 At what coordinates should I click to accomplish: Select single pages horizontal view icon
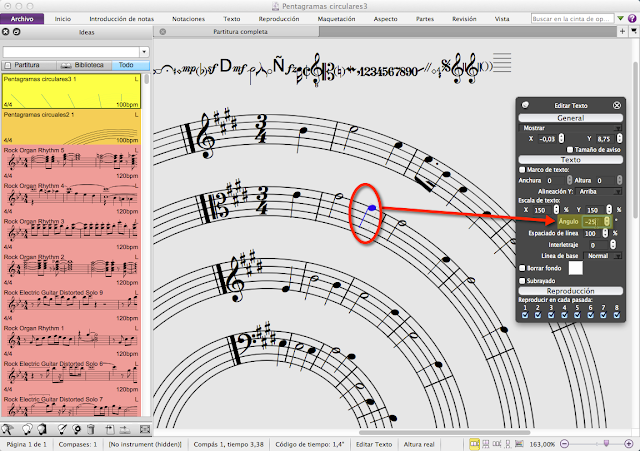point(497,444)
